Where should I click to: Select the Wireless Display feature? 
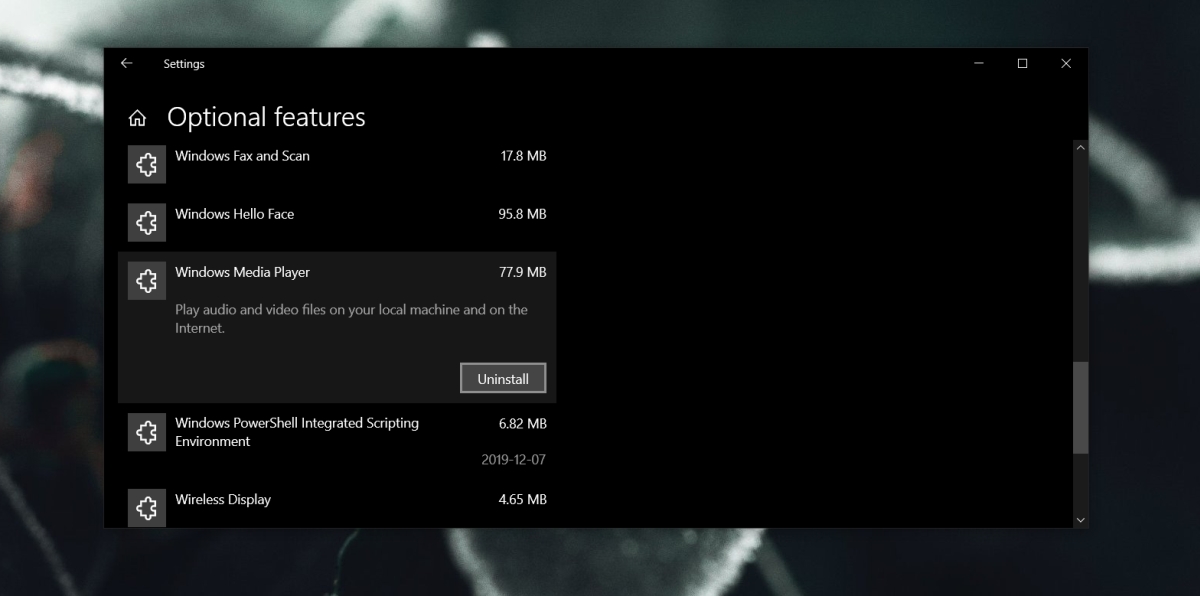[x=337, y=505]
